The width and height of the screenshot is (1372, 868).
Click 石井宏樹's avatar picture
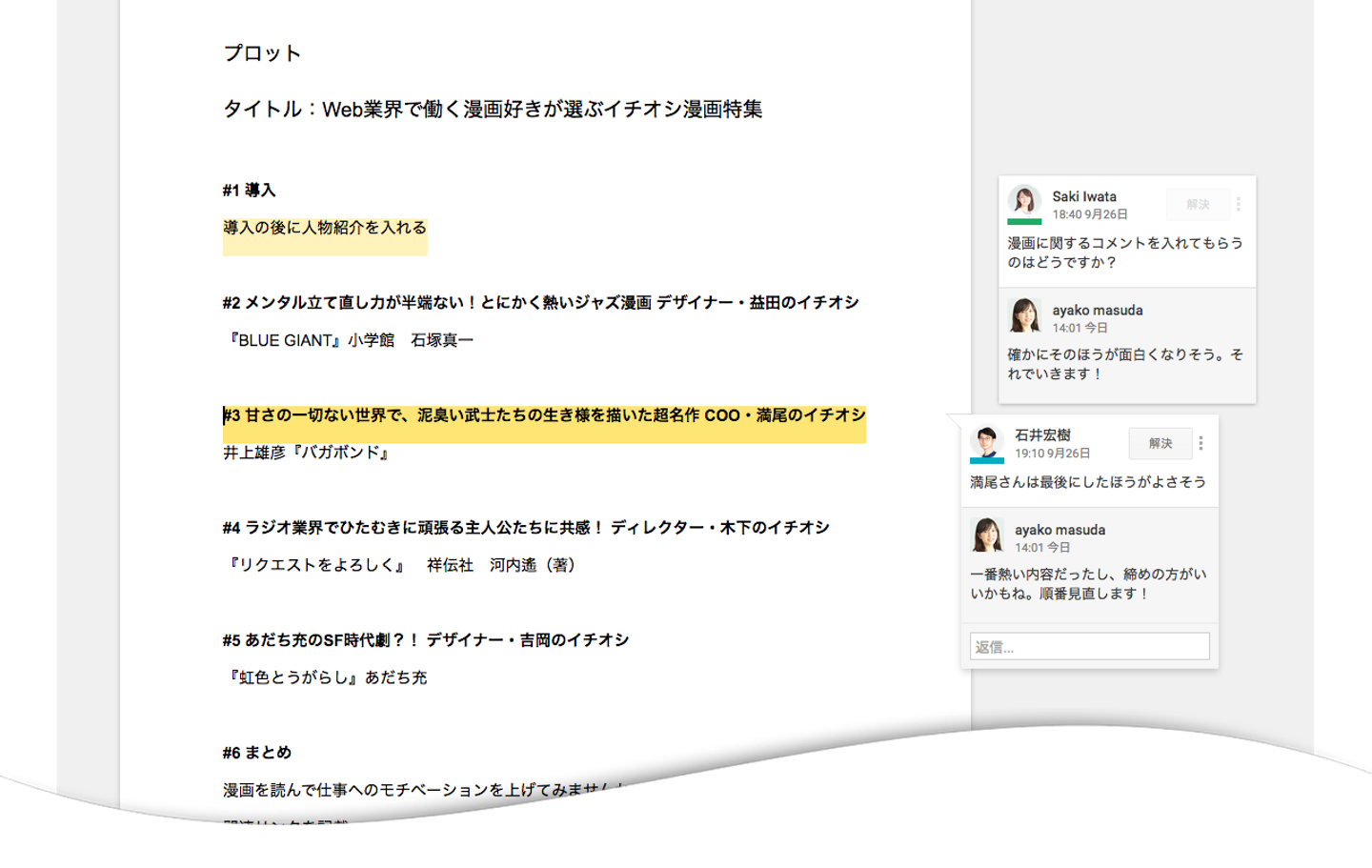point(987,441)
